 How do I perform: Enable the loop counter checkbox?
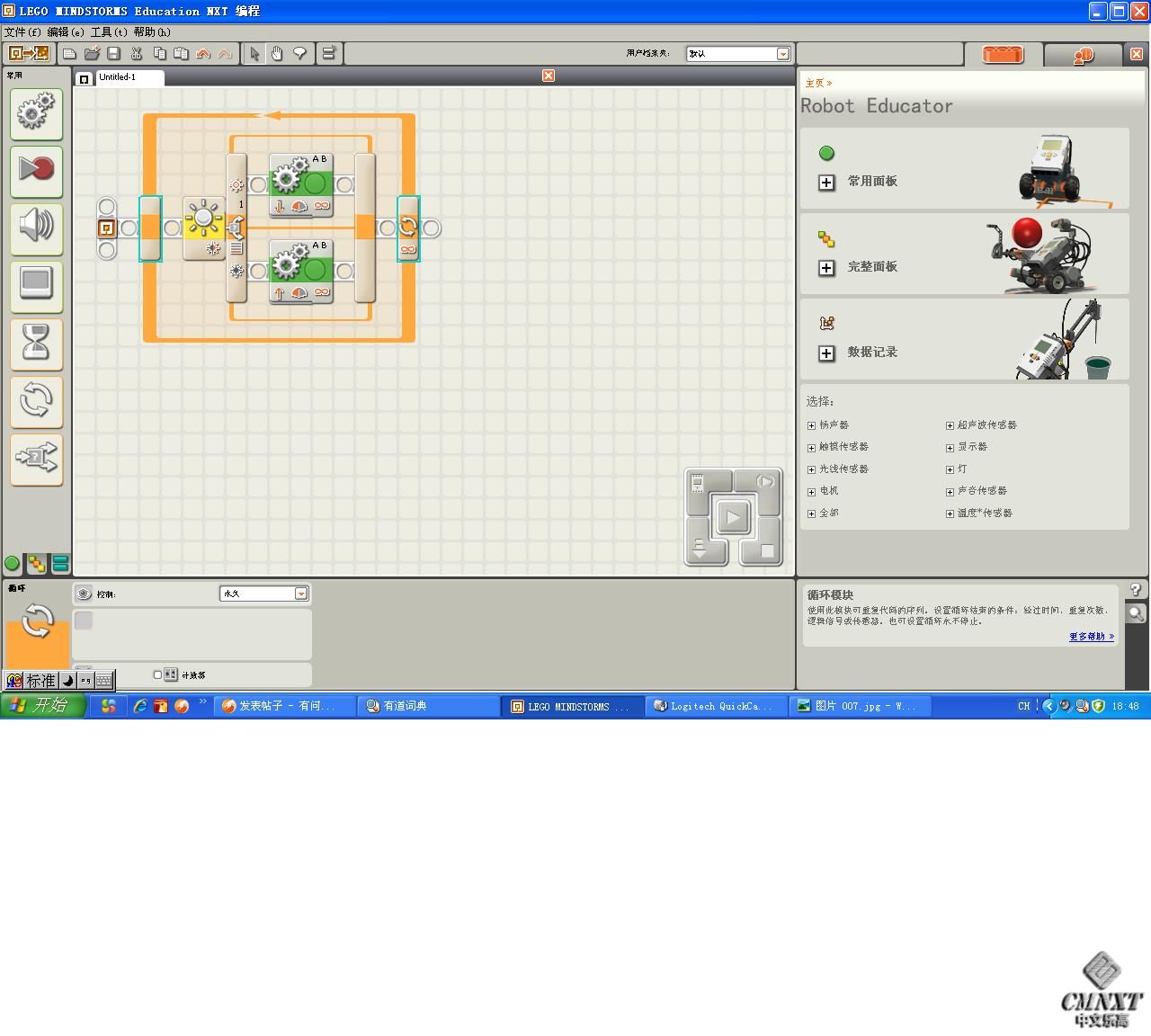point(157,674)
